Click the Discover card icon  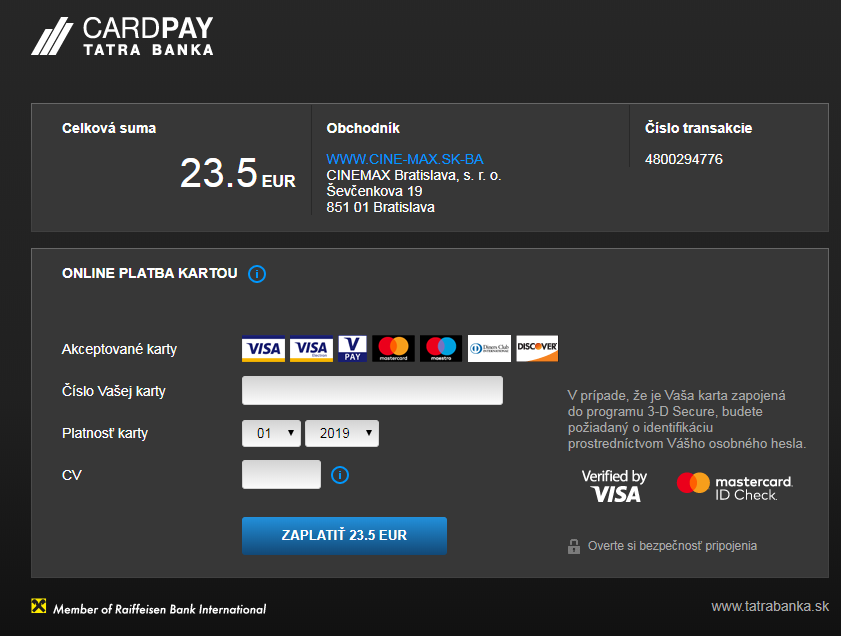point(537,348)
